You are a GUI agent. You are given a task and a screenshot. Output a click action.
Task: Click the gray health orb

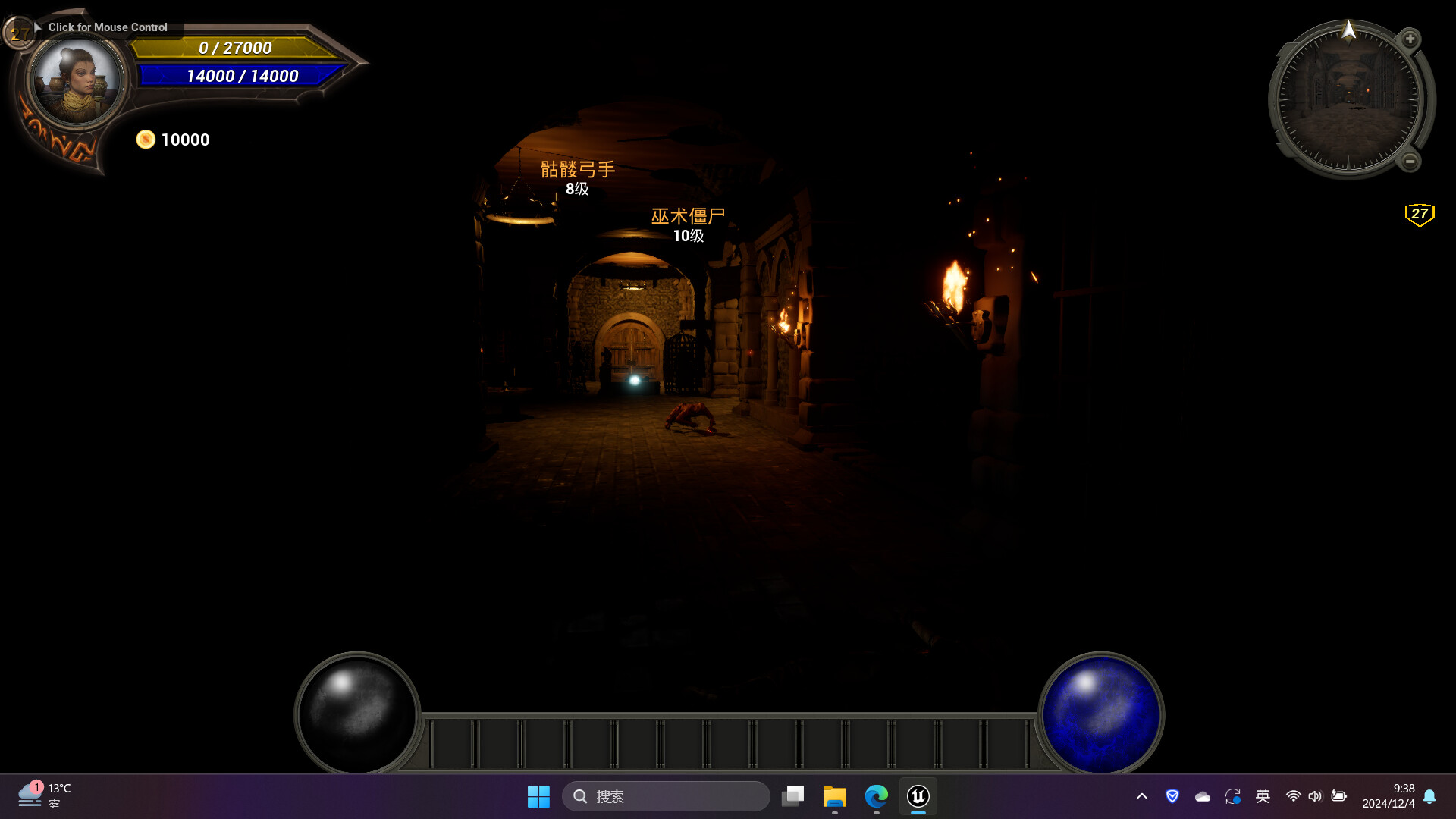click(356, 714)
